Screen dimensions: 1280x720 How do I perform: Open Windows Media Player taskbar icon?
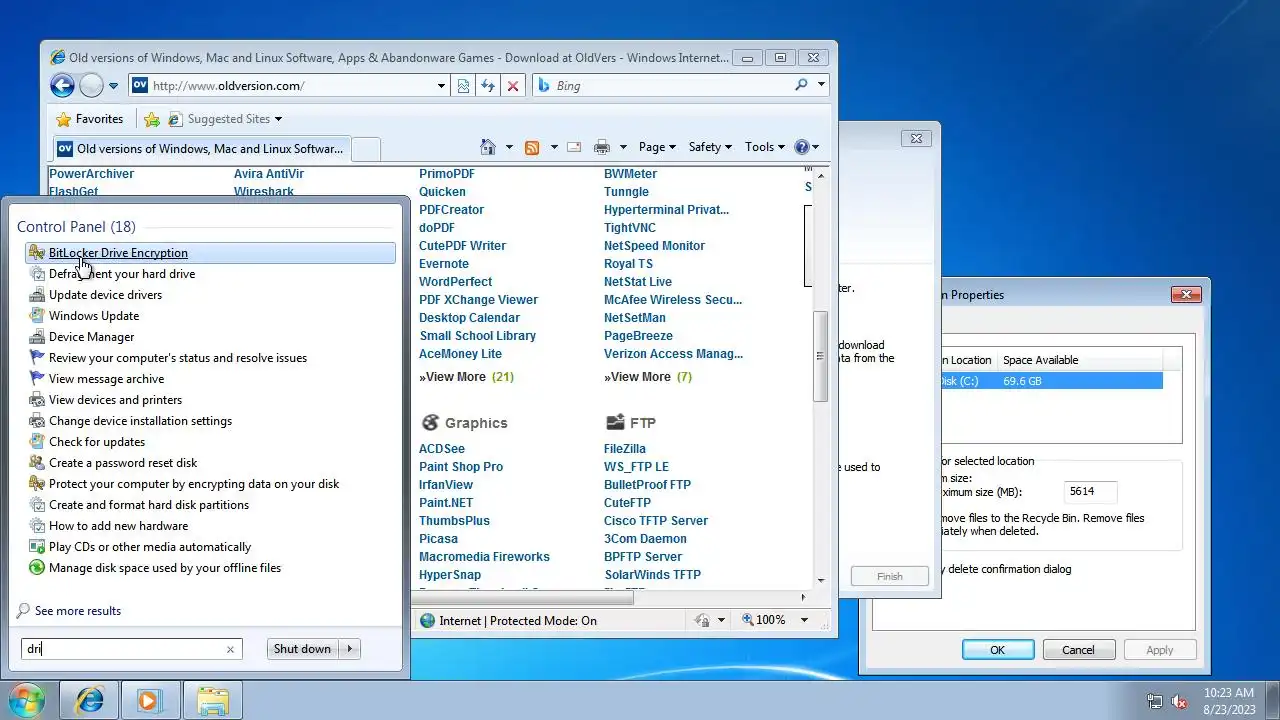pos(150,701)
